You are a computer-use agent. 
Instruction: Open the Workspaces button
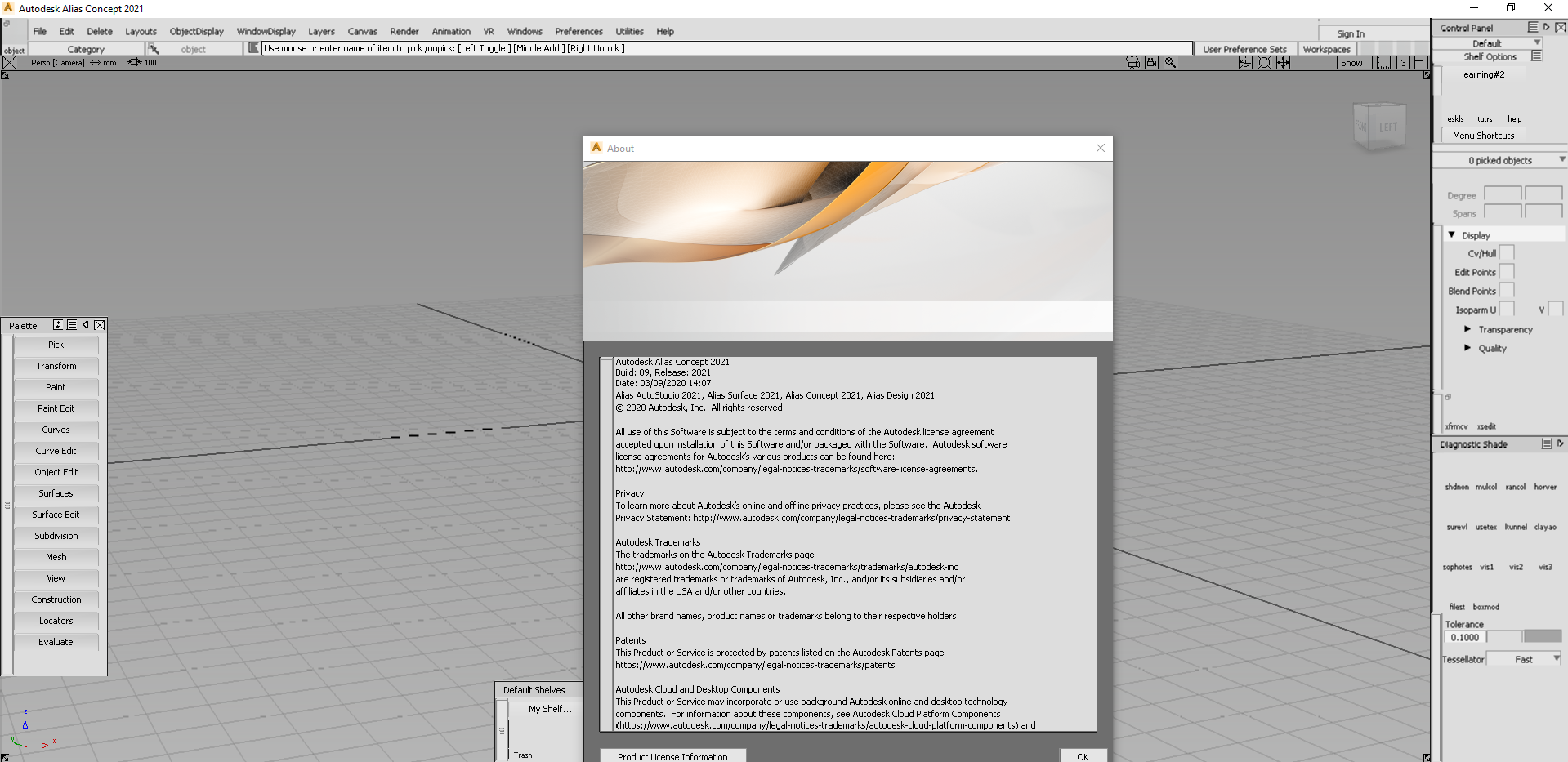(x=1327, y=49)
